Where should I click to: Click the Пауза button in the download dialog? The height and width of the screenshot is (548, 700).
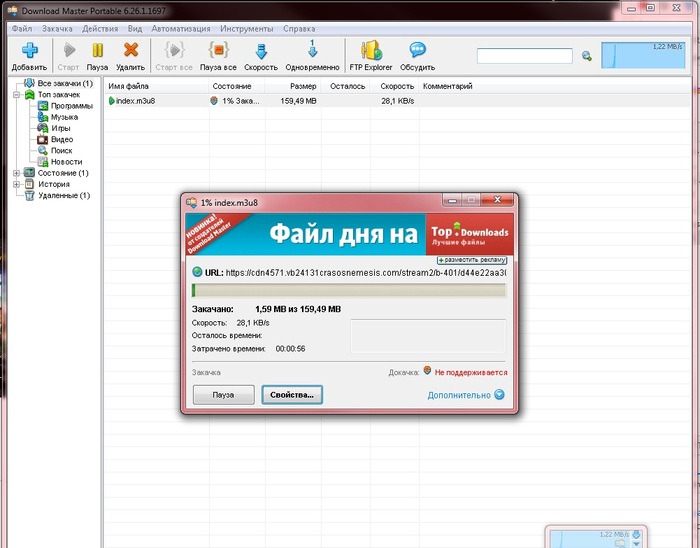223,395
